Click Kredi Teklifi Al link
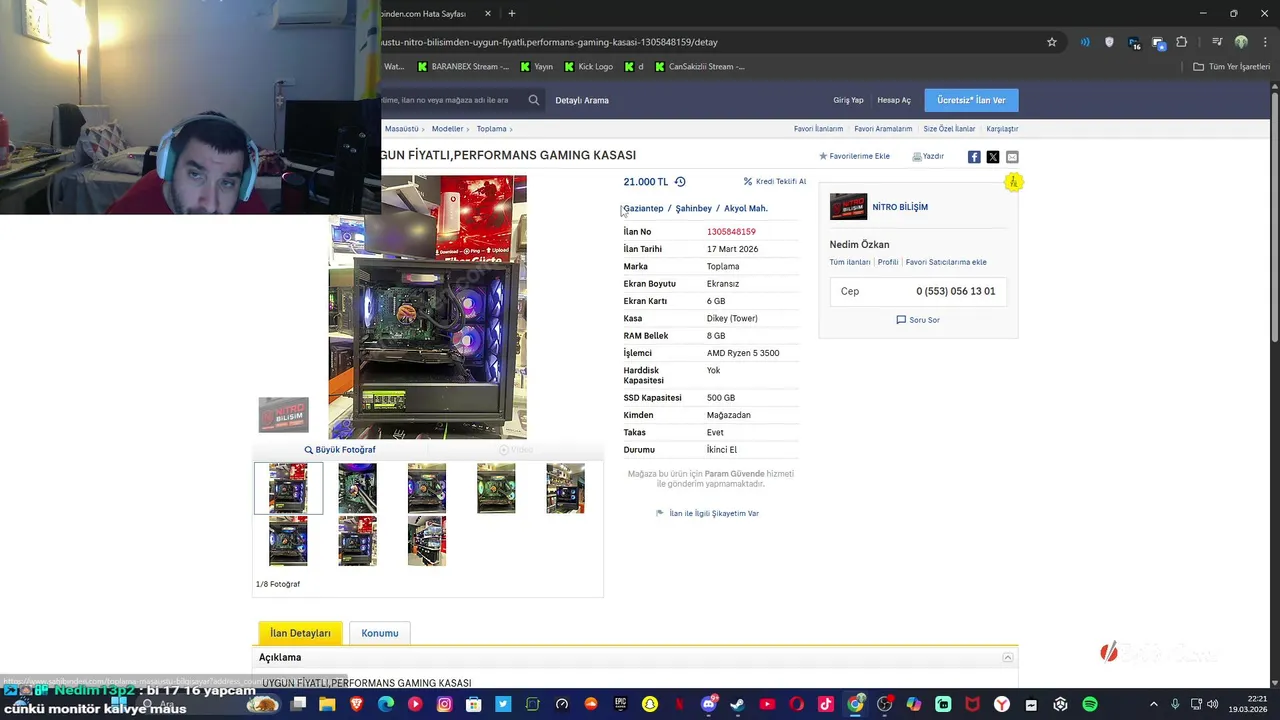The height and width of the screenshot is (720, 1280). [775, 182]
